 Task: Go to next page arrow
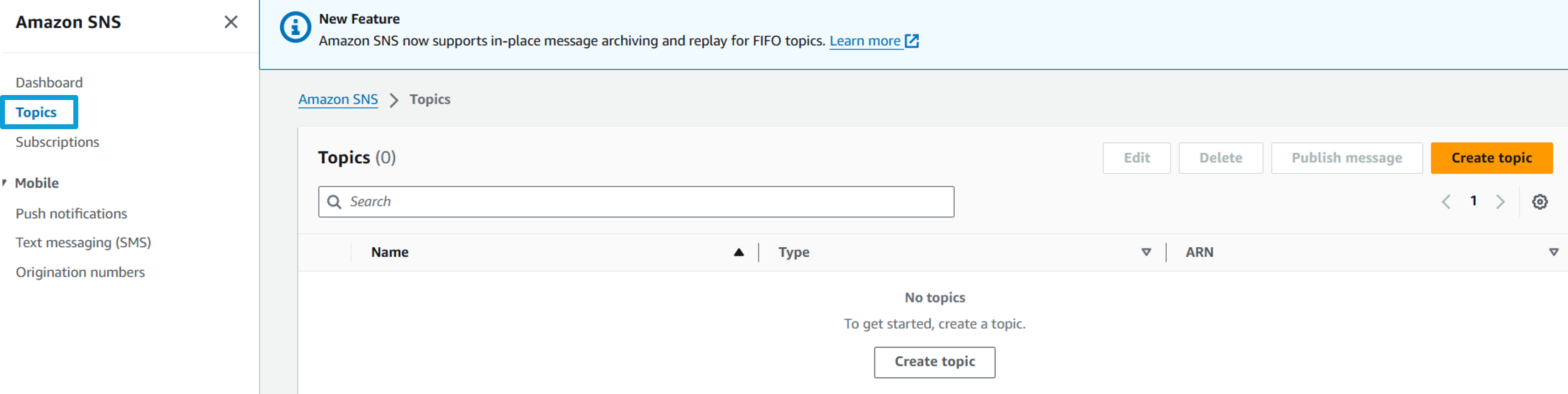tap(1500, 201)
